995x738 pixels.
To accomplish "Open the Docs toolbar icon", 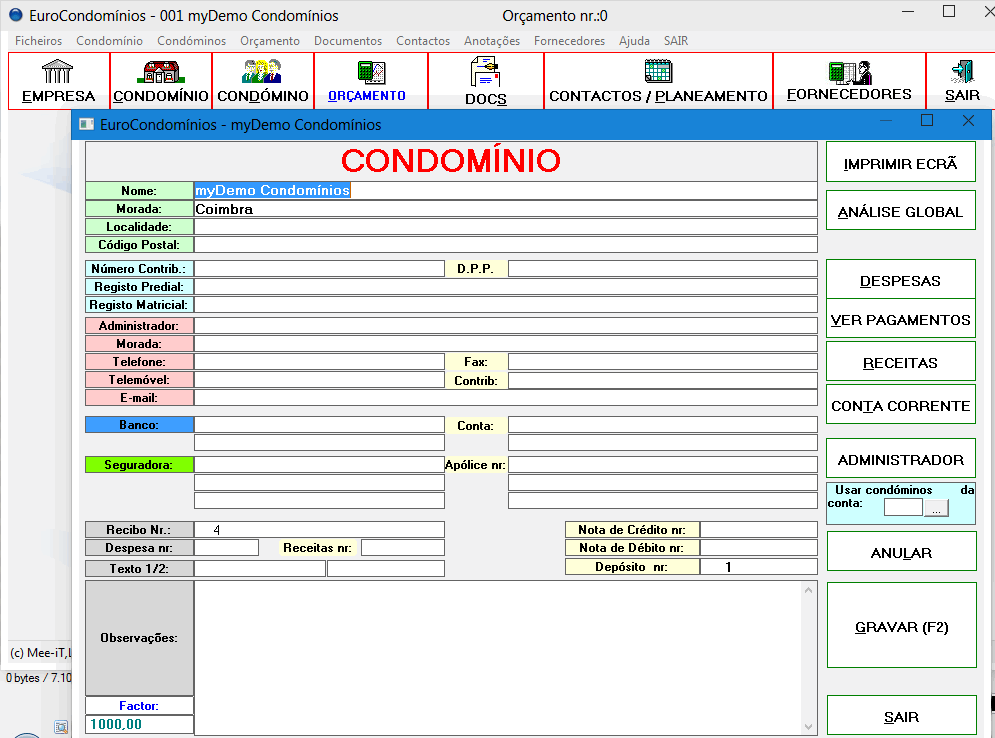I will pyautogui.click(x=485, y=72).
